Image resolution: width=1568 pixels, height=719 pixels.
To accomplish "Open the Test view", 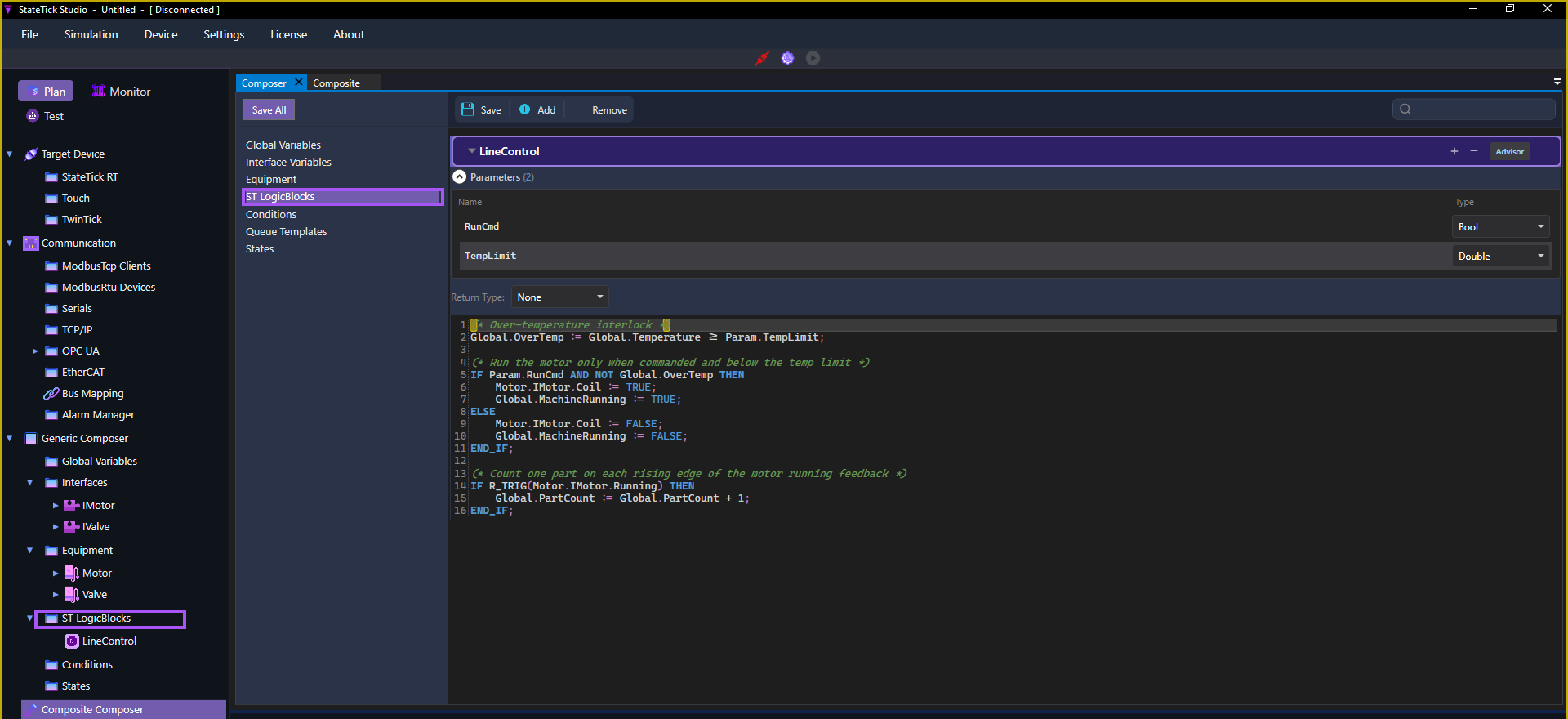I will click(44, 116).
